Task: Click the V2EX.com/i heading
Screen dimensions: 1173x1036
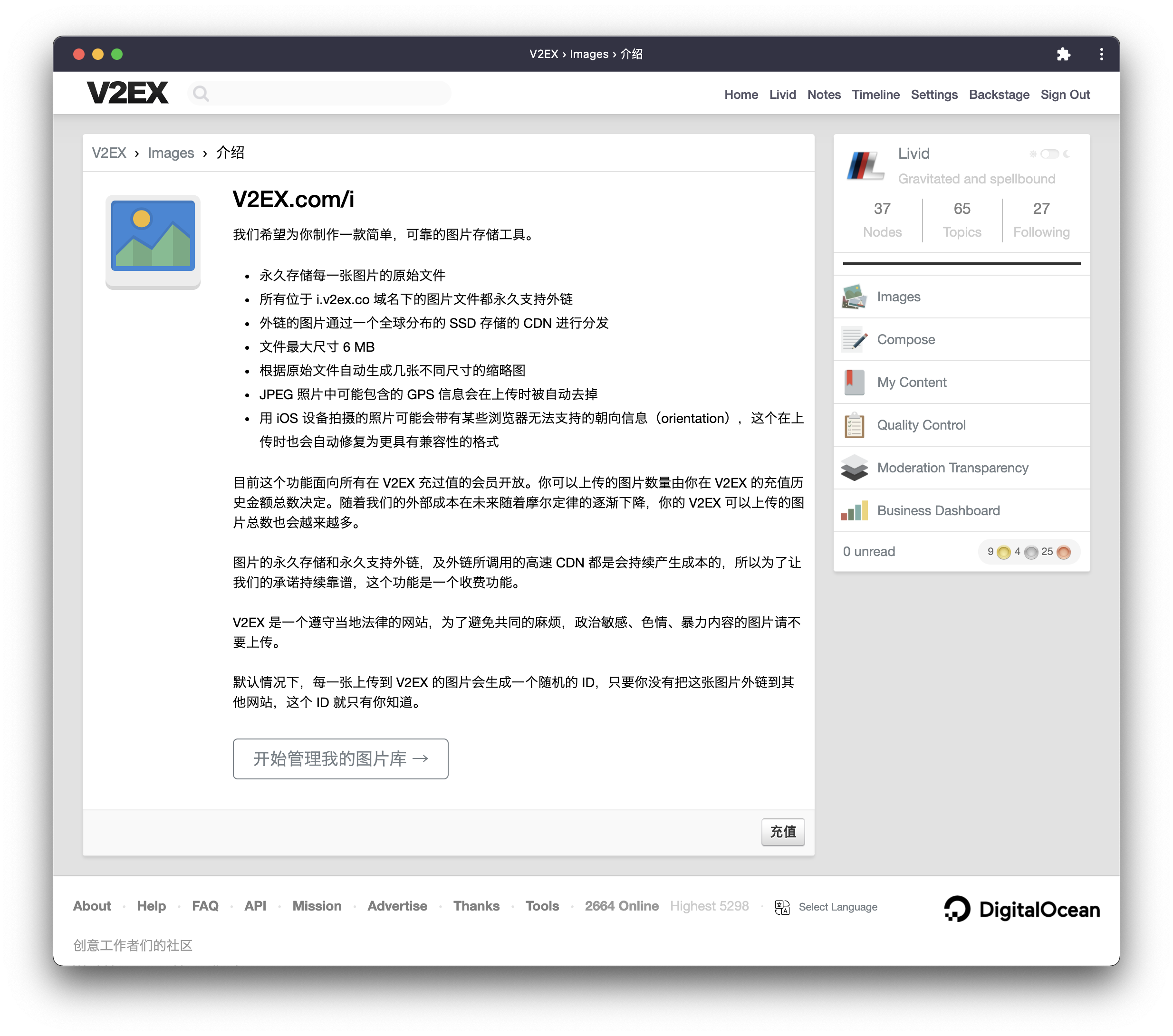Action: [293, 200]
